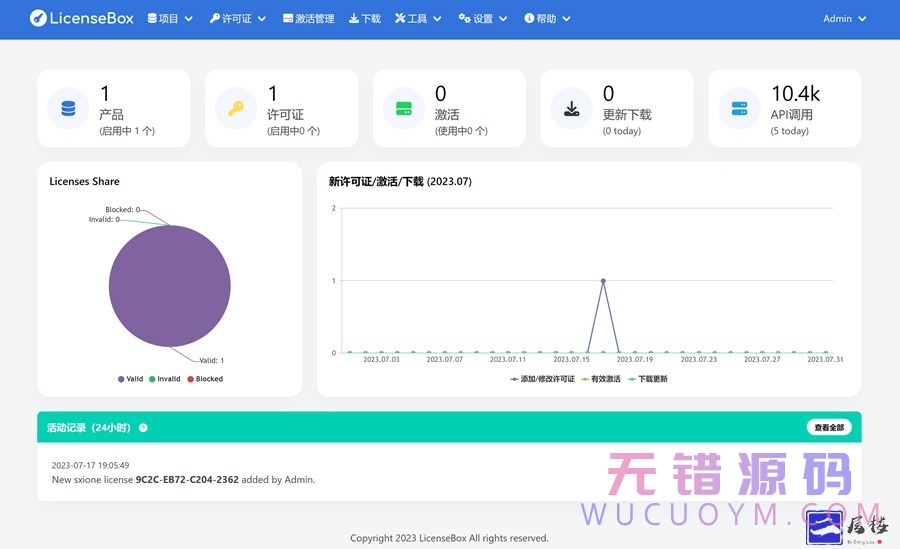900x549 pixels.
Task: Click the help icon beside 活动记录 title
Action: pos(143,428)
